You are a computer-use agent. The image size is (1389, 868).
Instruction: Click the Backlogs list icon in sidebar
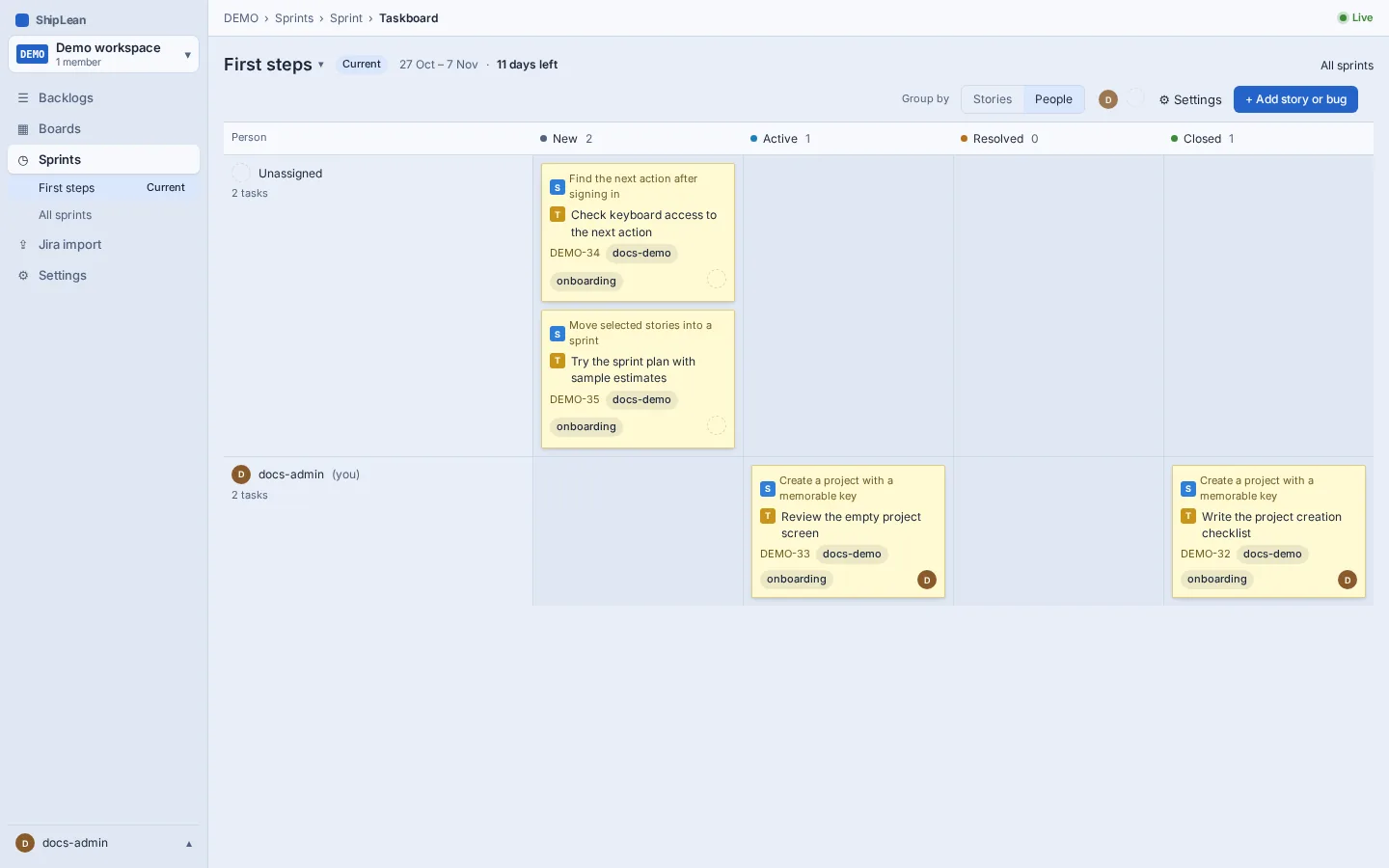pyautogui.click(x=23, y=98)
